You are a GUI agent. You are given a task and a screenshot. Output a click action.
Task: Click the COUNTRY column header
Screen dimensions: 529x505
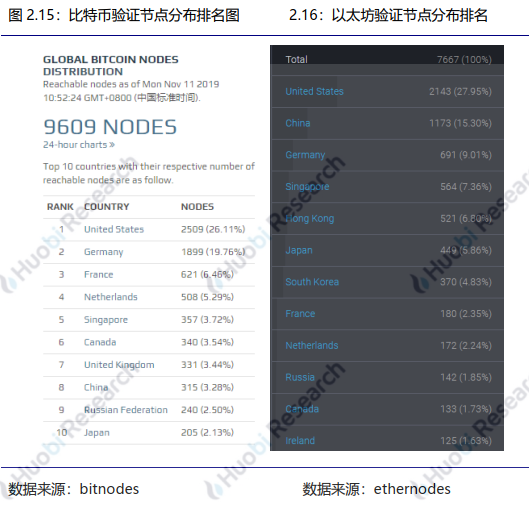coord(107,207)
